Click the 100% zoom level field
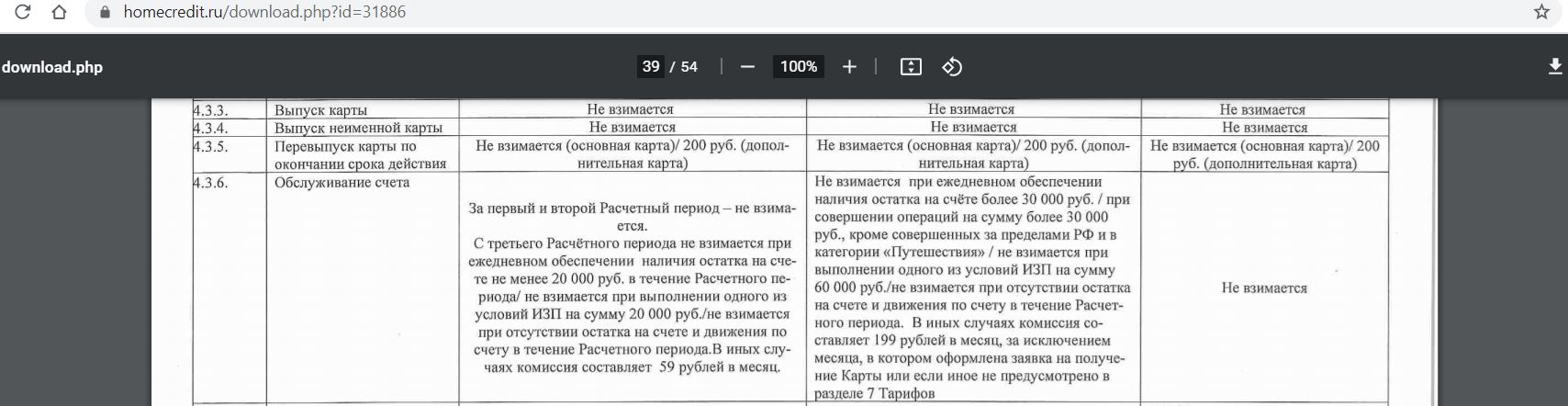 point(798,67)
